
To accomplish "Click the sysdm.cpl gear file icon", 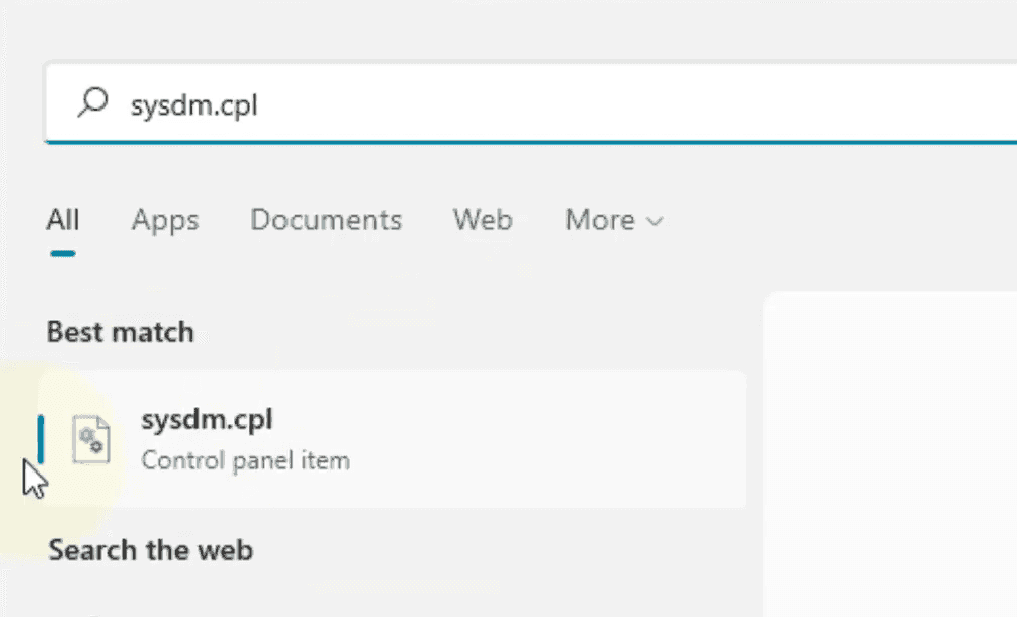I will 91,439.
